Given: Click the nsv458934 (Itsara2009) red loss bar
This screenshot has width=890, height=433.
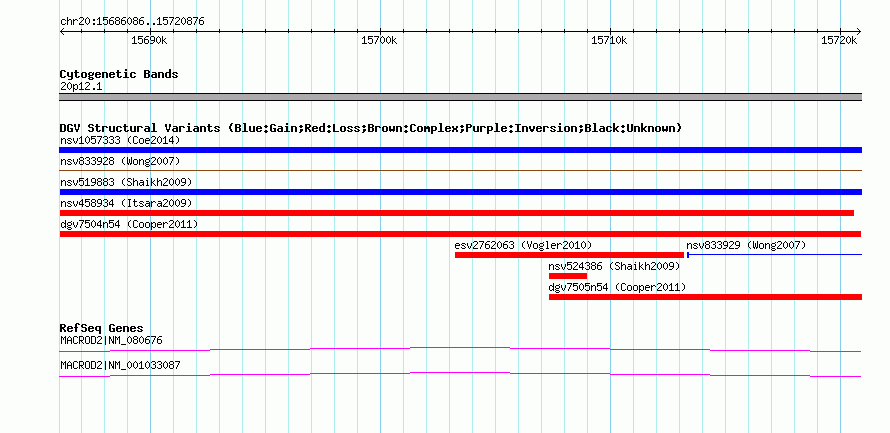Looking at the screenshot, I should click(x=456, y=213).
